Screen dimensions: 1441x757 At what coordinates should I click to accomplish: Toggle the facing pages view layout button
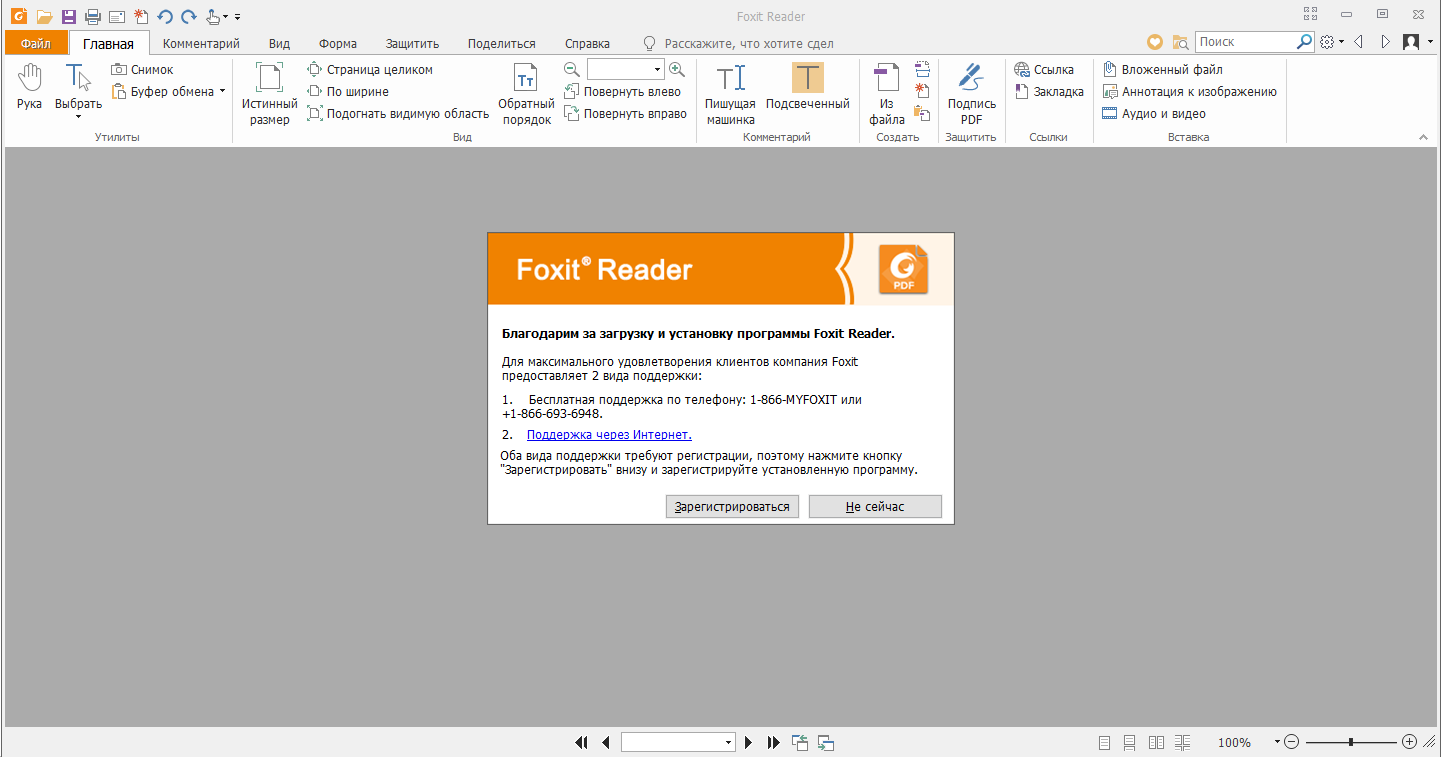[1156, 742]
